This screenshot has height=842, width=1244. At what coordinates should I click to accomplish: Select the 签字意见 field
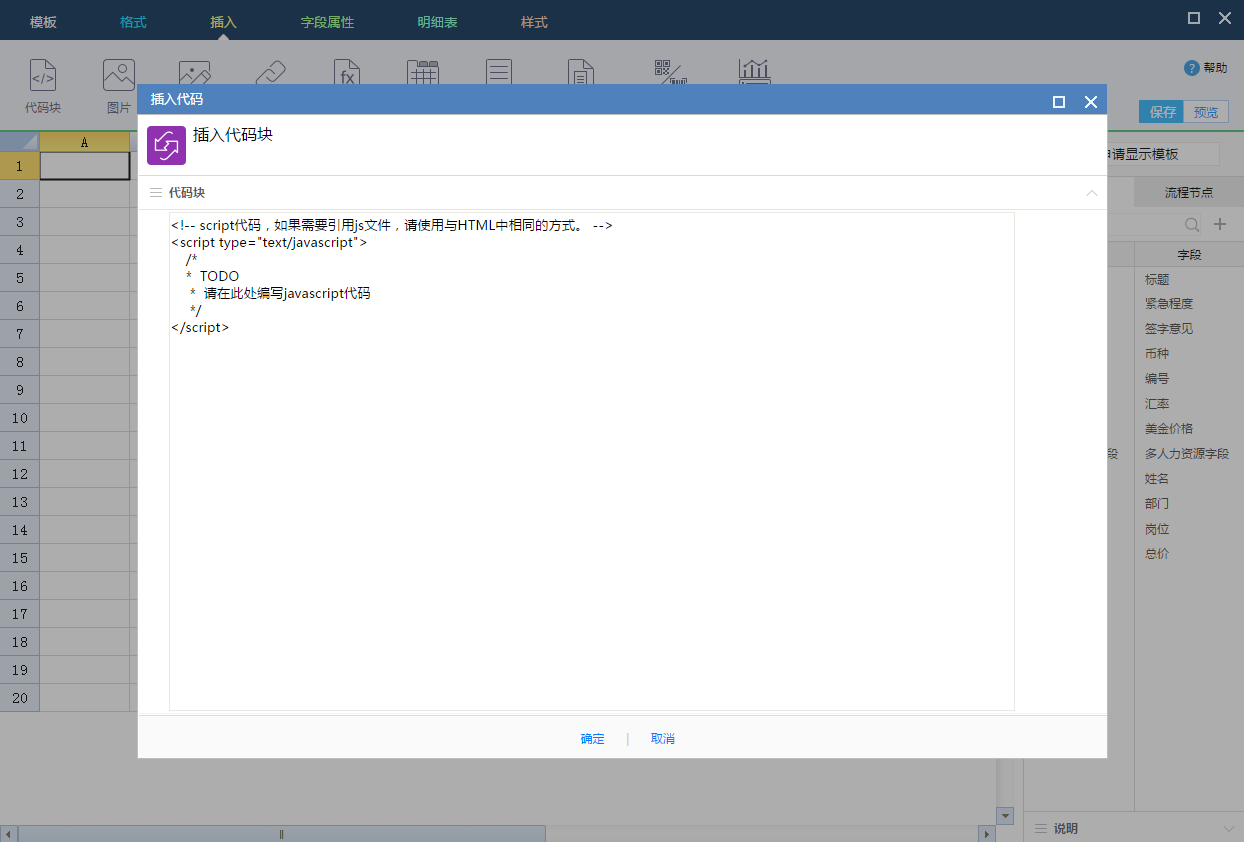point(1169,329)
